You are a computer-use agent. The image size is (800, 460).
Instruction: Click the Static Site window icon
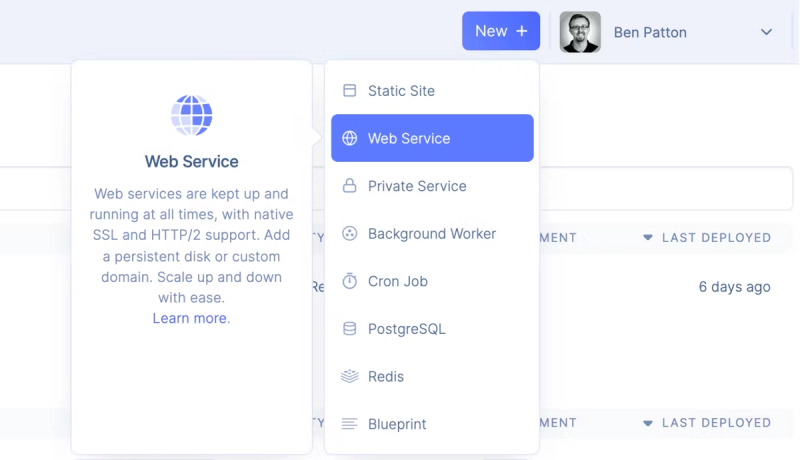(349, 91)
